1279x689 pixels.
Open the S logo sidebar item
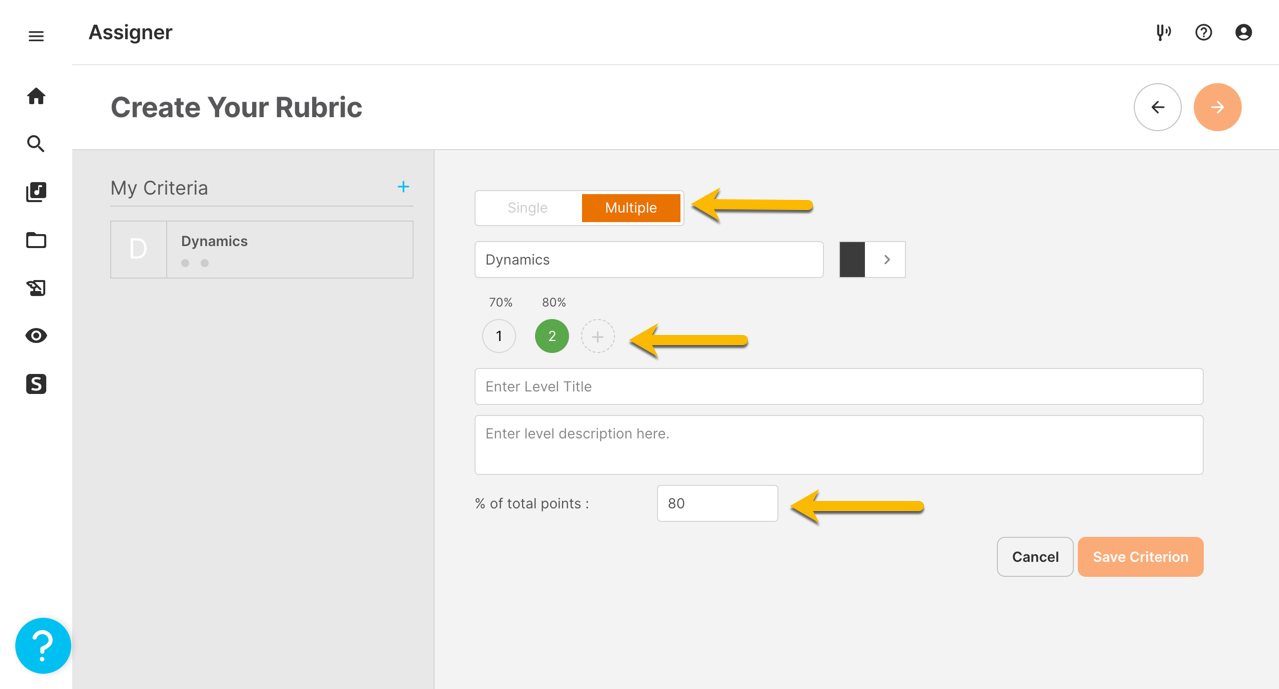(36, 384)
